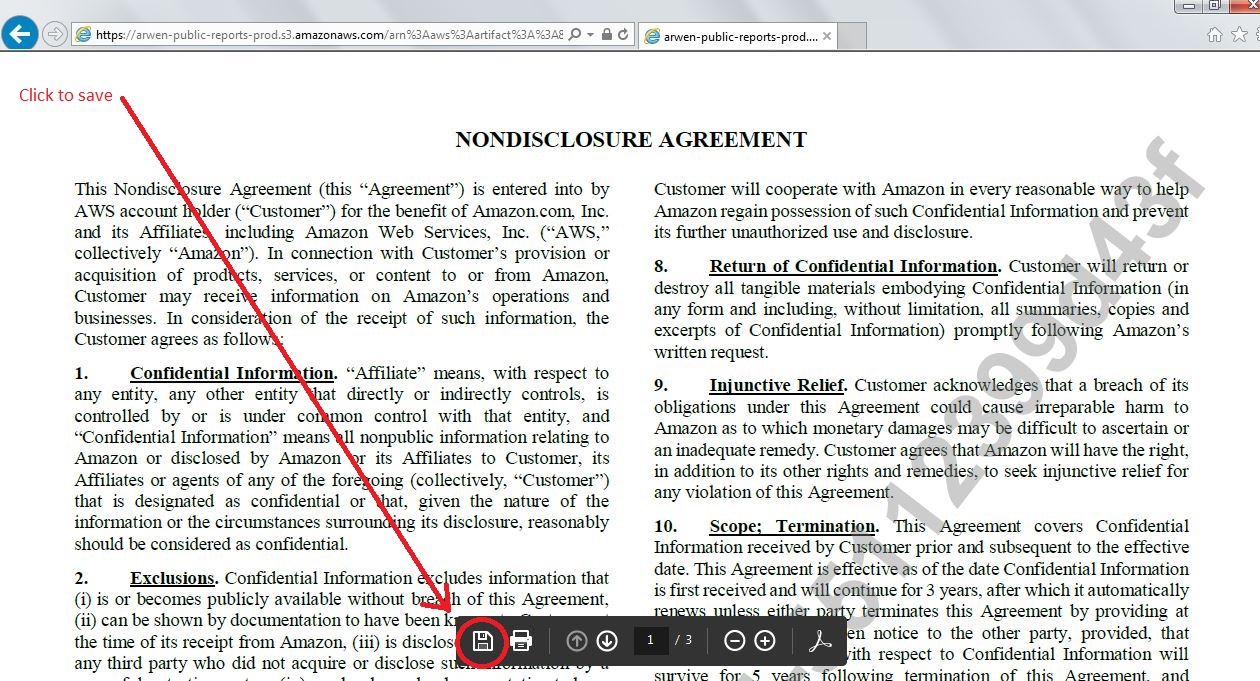1260x681 pixels.
Task: Save the PDF with floppy disk icon
Action: 483,641
